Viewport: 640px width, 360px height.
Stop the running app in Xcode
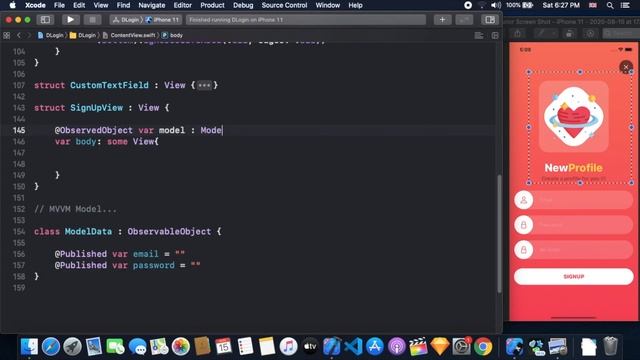(x=93, y=20)
